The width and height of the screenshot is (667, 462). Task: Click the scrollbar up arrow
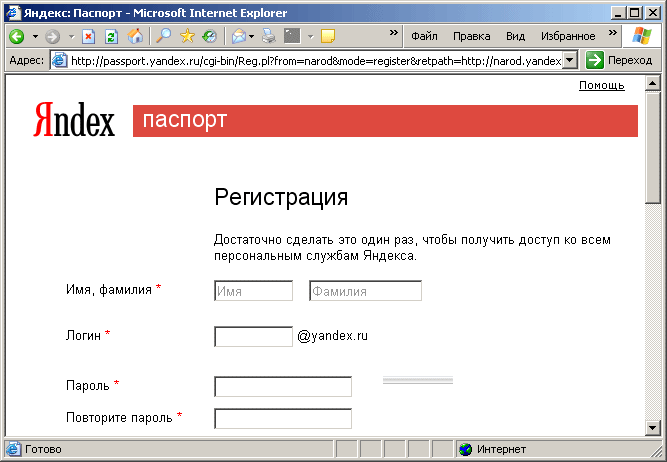point(653,83)
